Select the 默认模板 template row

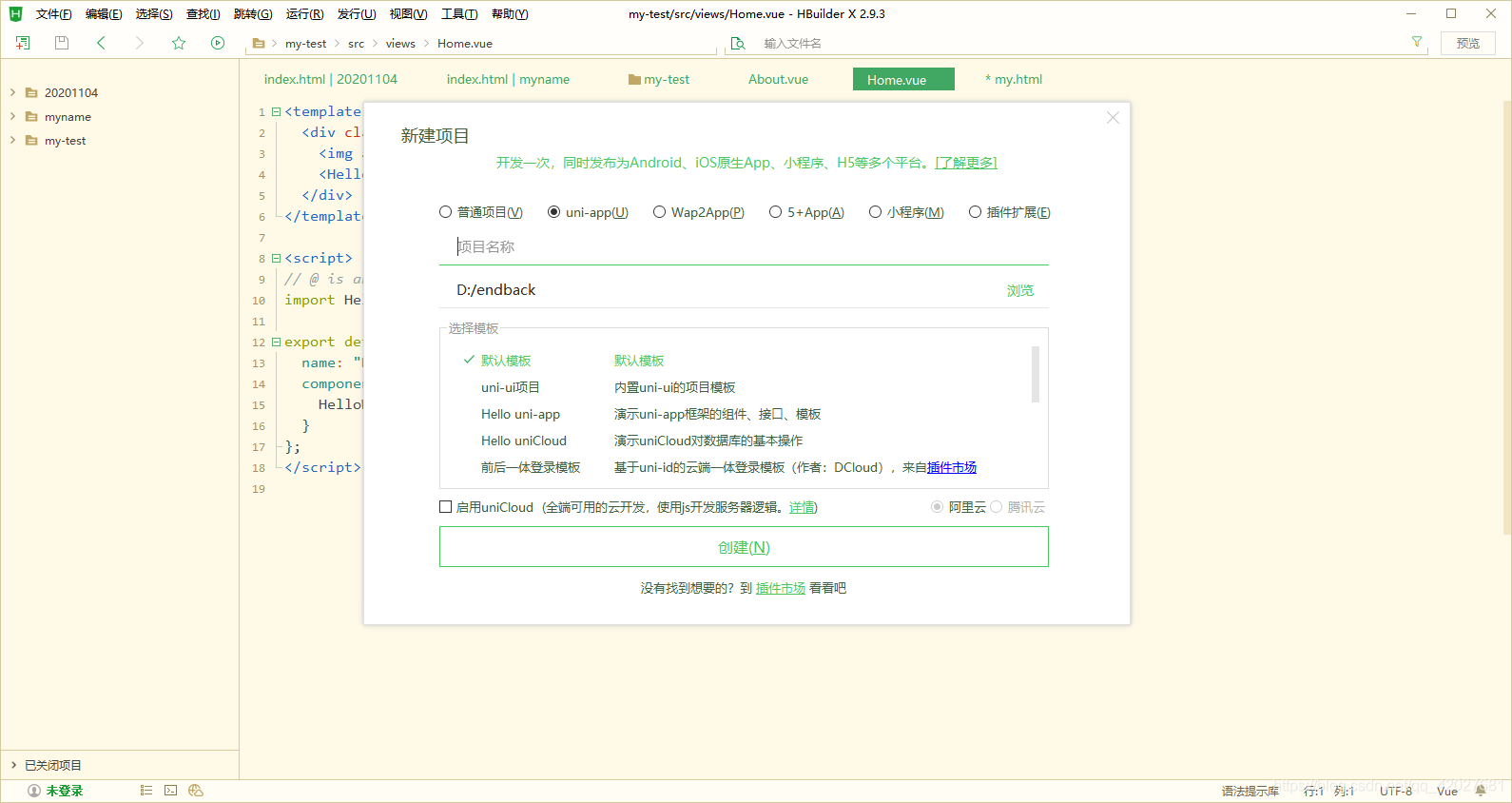tap(744, 361)
